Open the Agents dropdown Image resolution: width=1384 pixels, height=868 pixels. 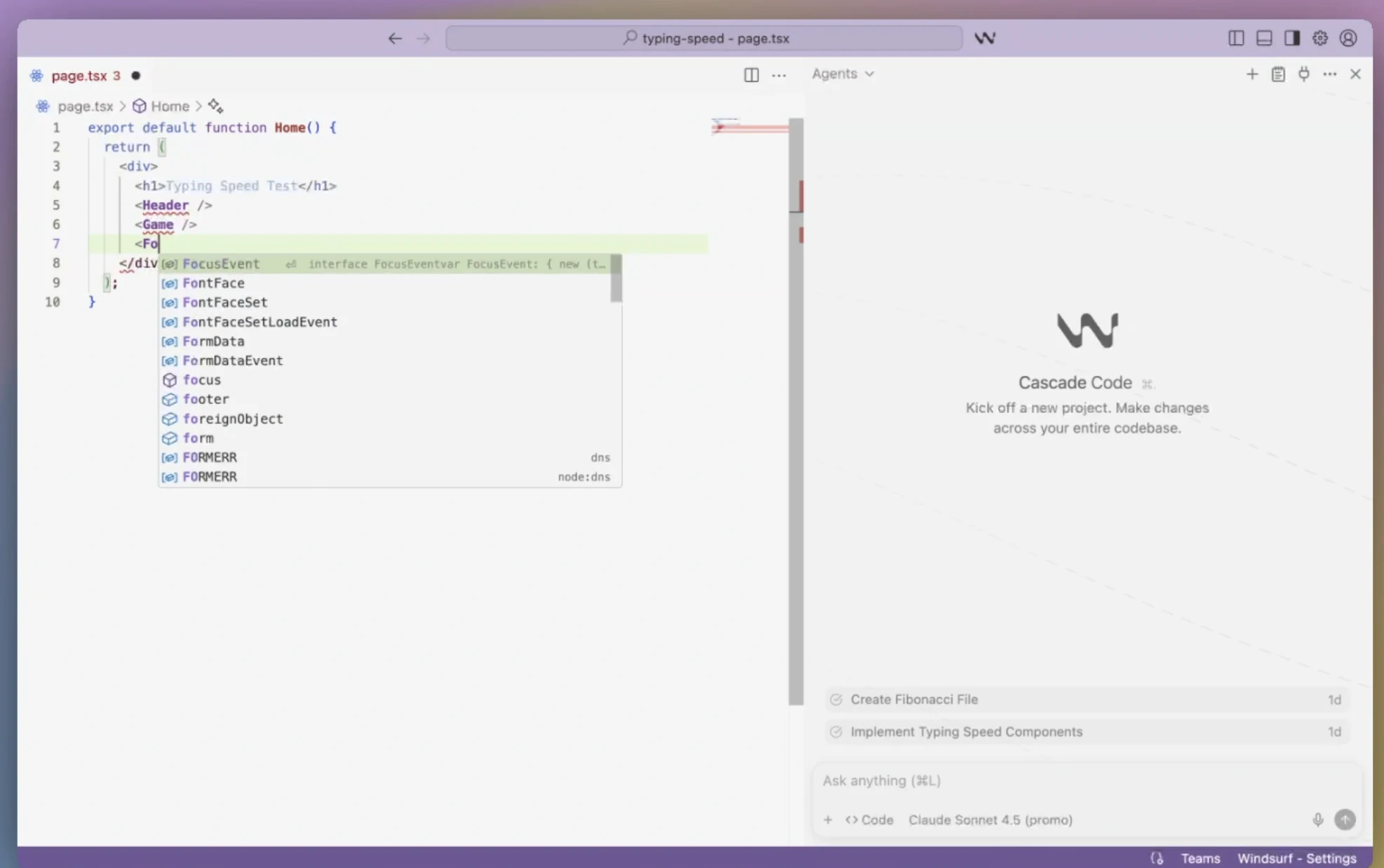point(842,74)
